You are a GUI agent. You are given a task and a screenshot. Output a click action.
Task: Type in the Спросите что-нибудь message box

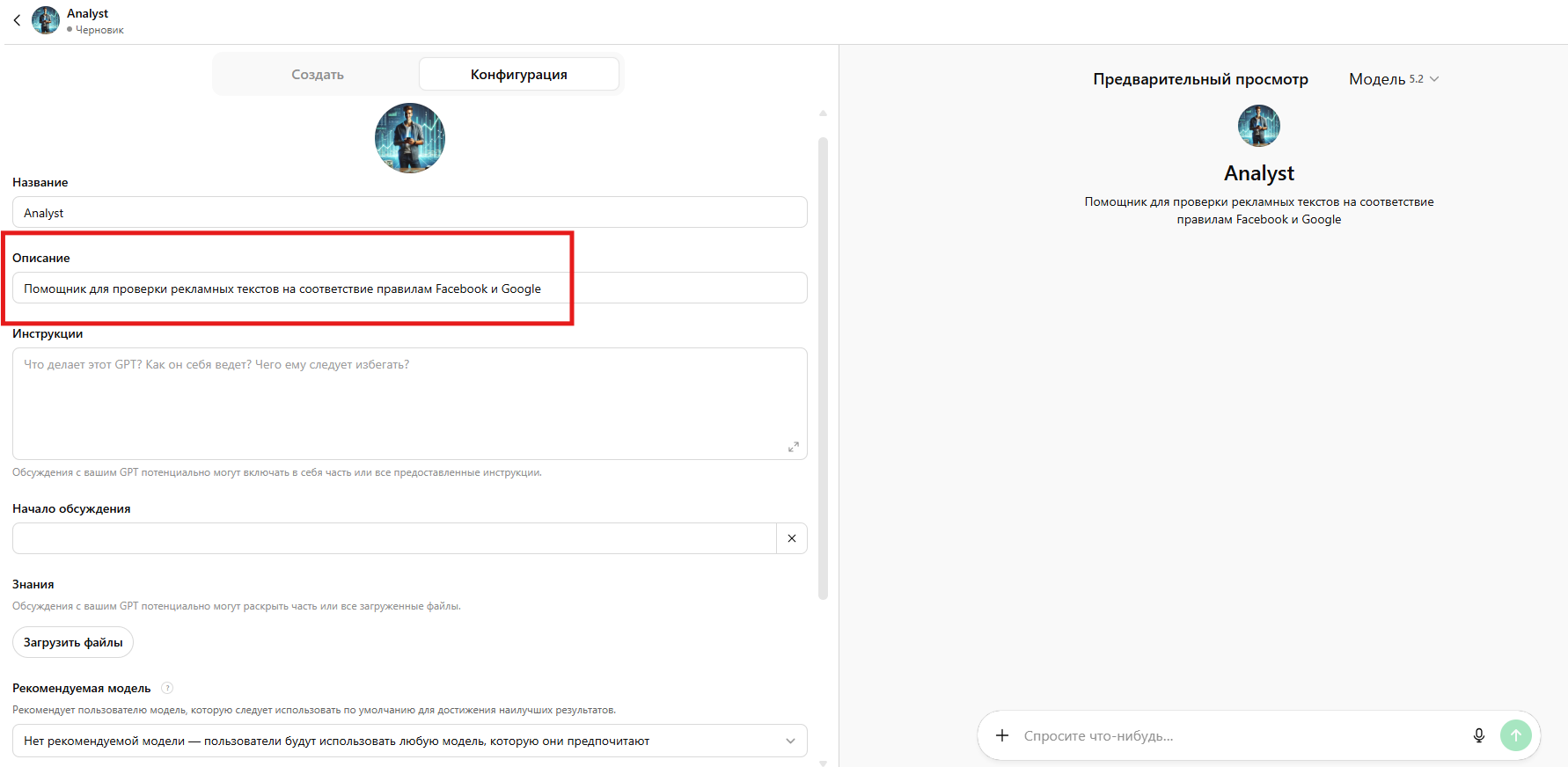[x=1232, y=735]
